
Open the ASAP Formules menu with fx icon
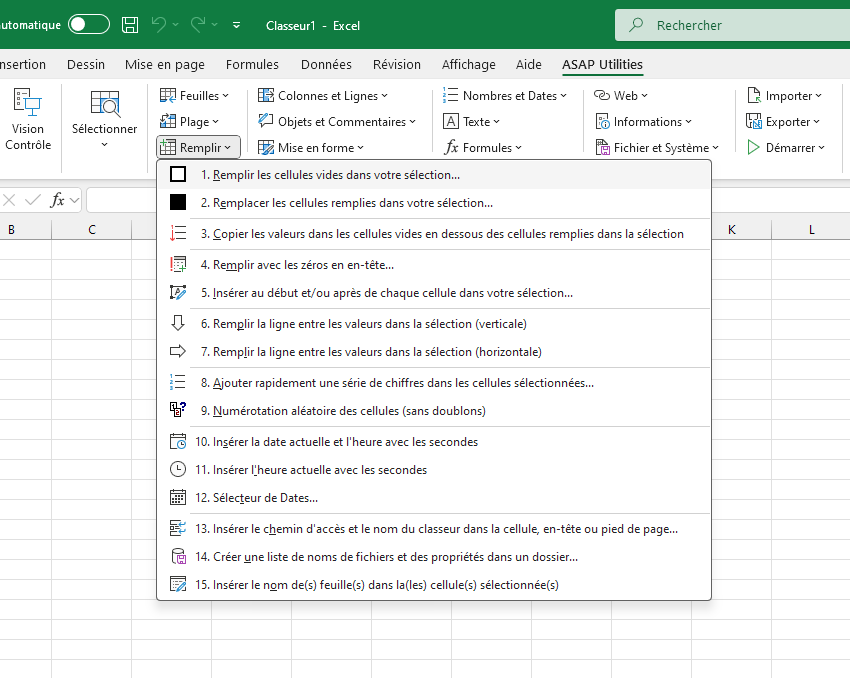point(482,147)
